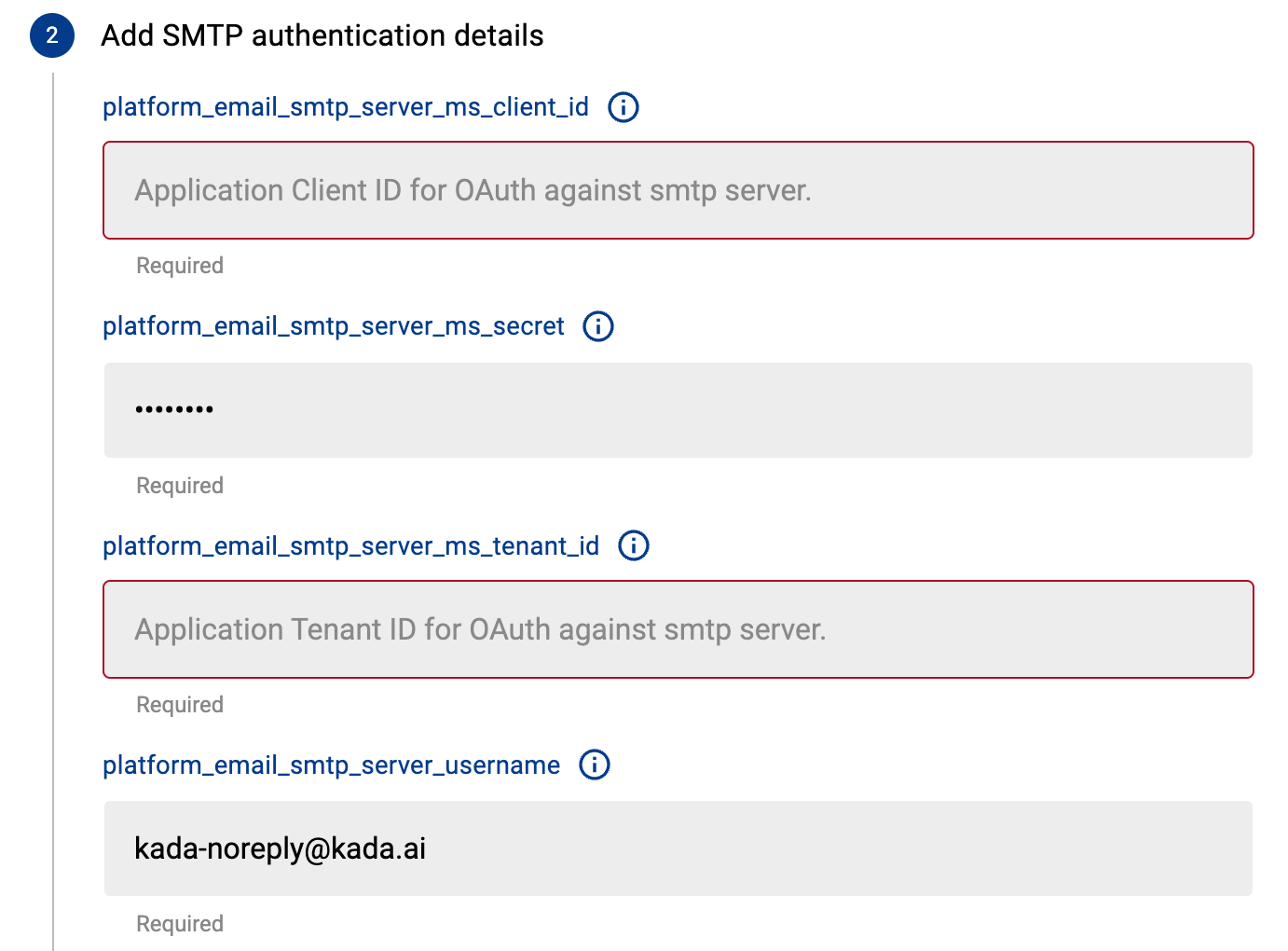Click the masked ms_secret password field
Image resolution: width=1288 pixels, height=951 pixels.
click(x=678, y=410)
